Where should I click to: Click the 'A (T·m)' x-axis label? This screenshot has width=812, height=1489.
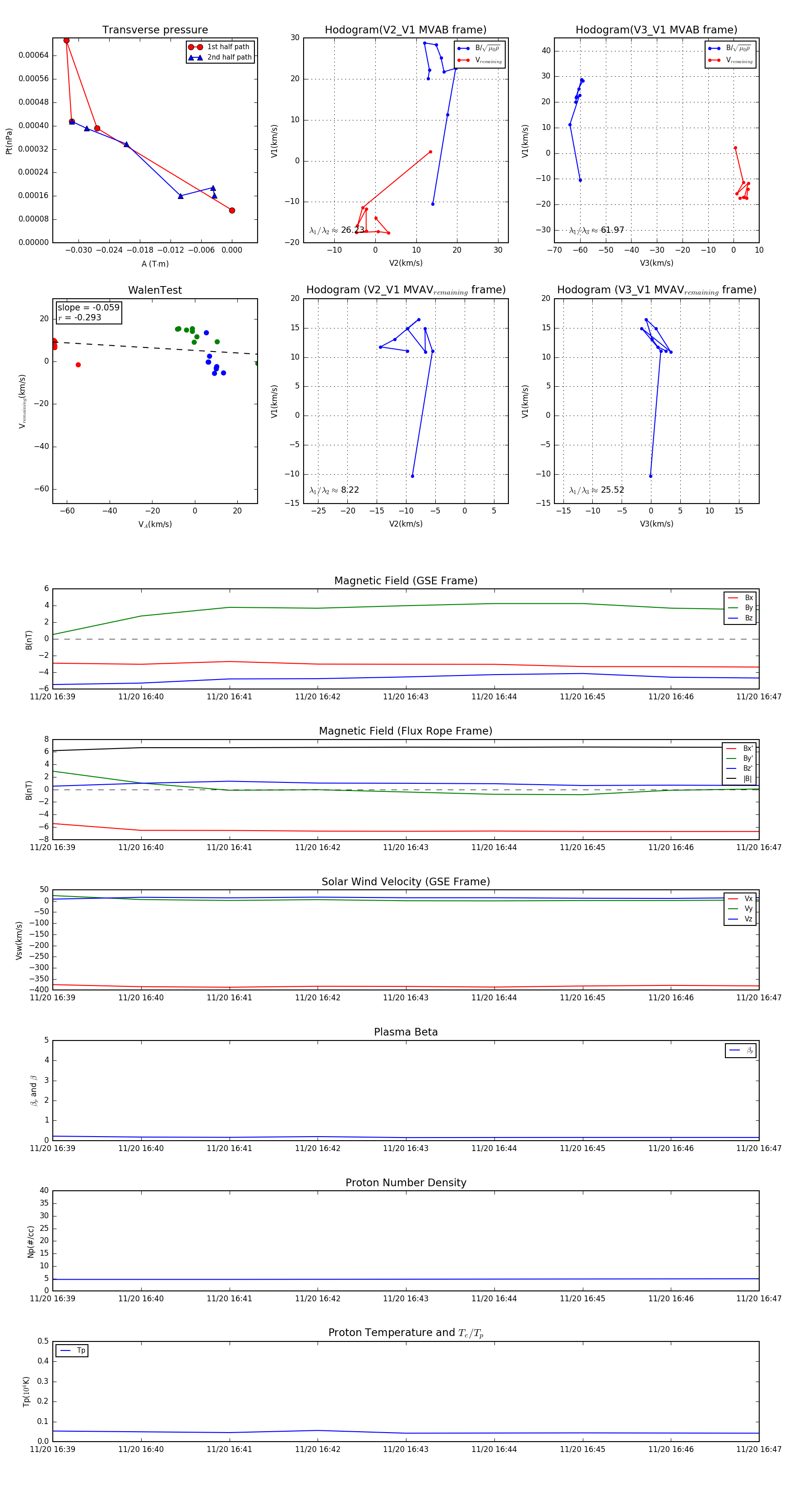155,264
